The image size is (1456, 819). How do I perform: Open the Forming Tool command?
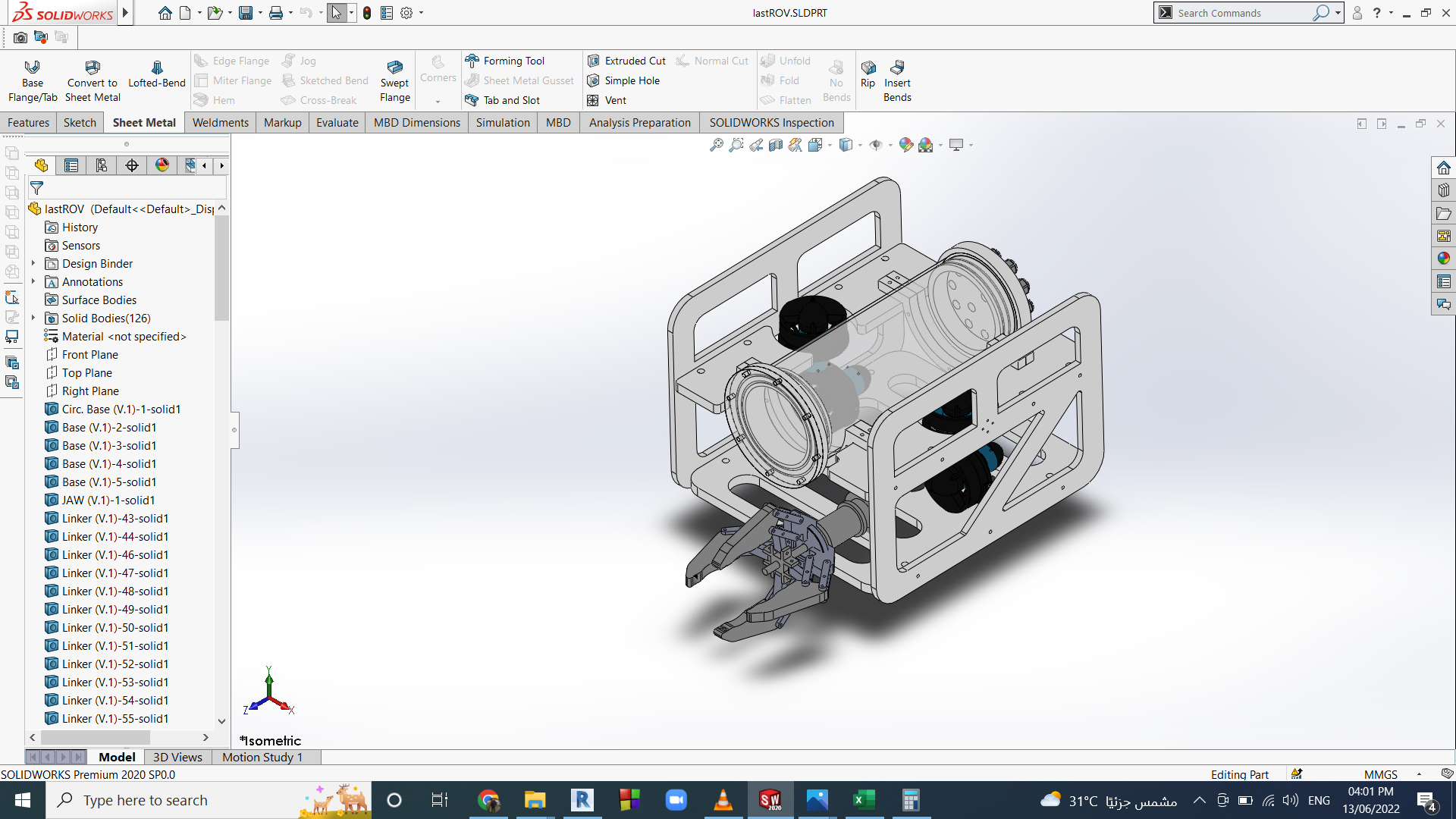(x=505, y=61)
